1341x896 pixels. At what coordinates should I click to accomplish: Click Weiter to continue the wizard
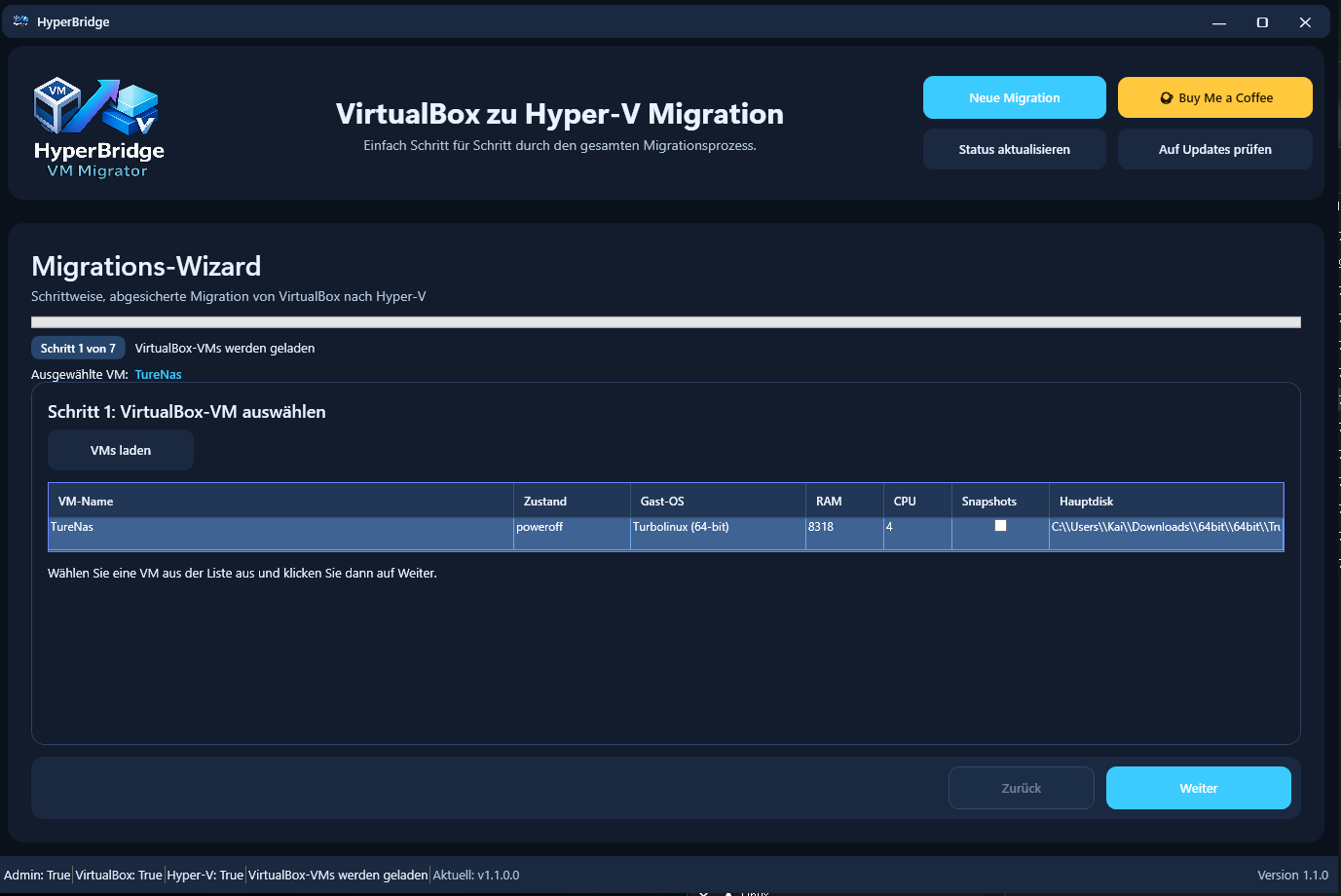point(1198,787)
